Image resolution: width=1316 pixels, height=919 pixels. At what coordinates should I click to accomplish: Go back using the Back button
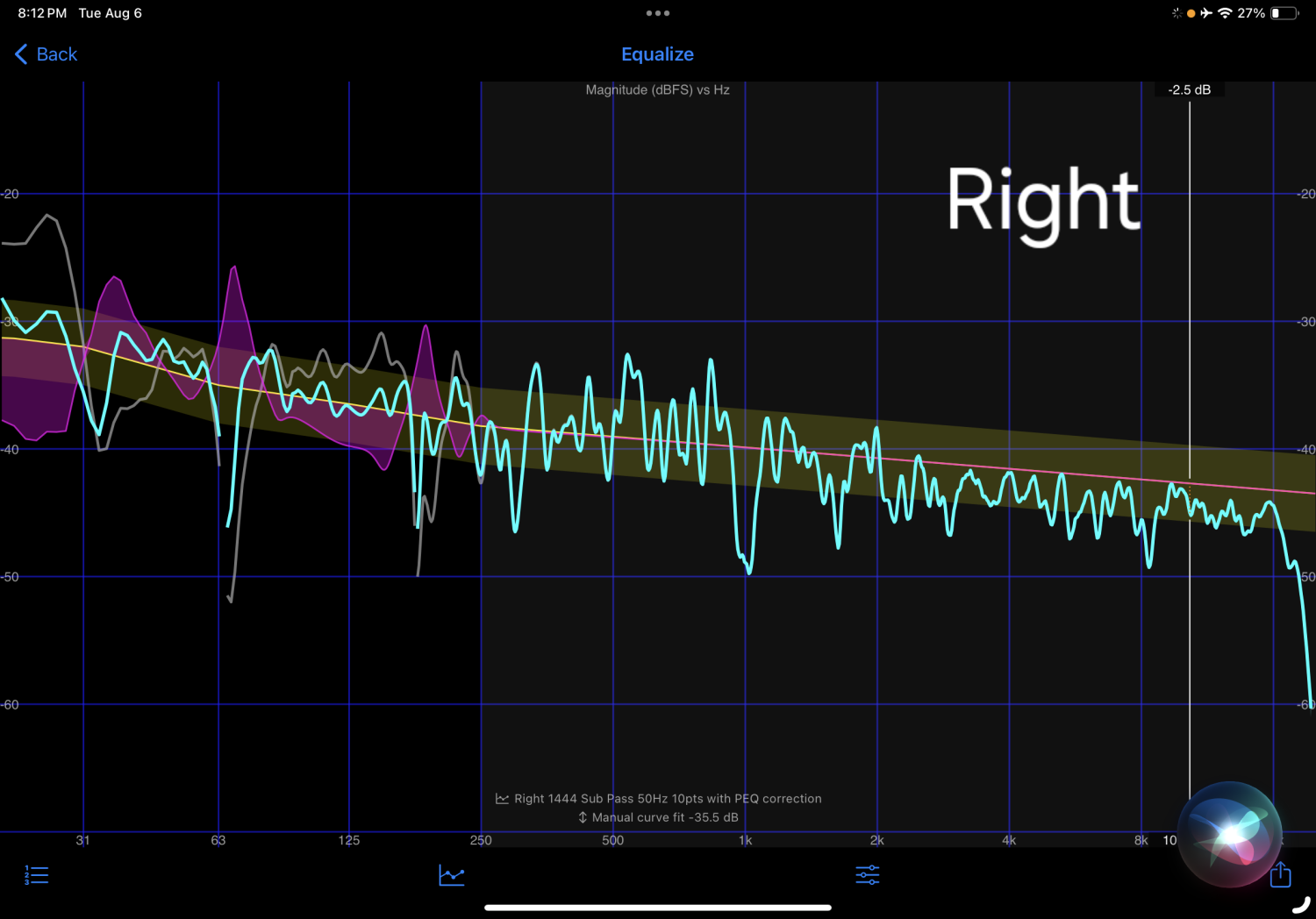[x=46, y=54]
